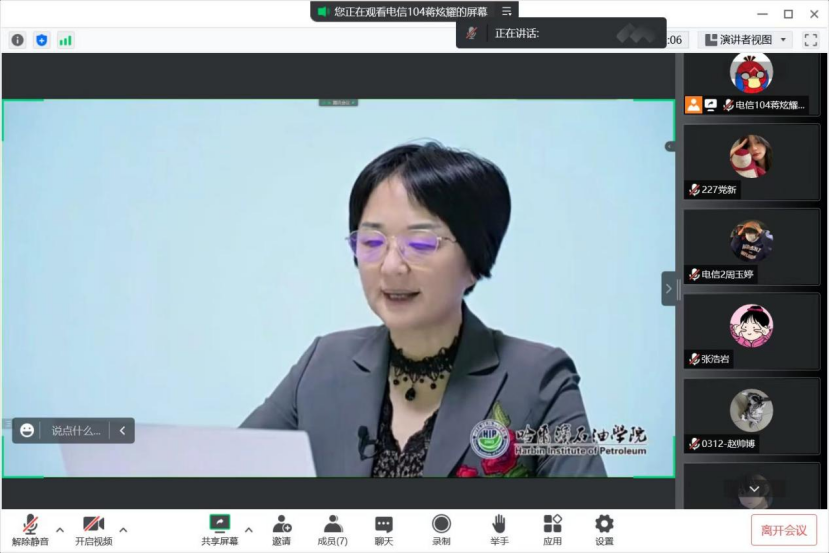Viewport: 830px width, 553px height.
Task: Open the 成员(7) participants list
Action: (332, 529)
